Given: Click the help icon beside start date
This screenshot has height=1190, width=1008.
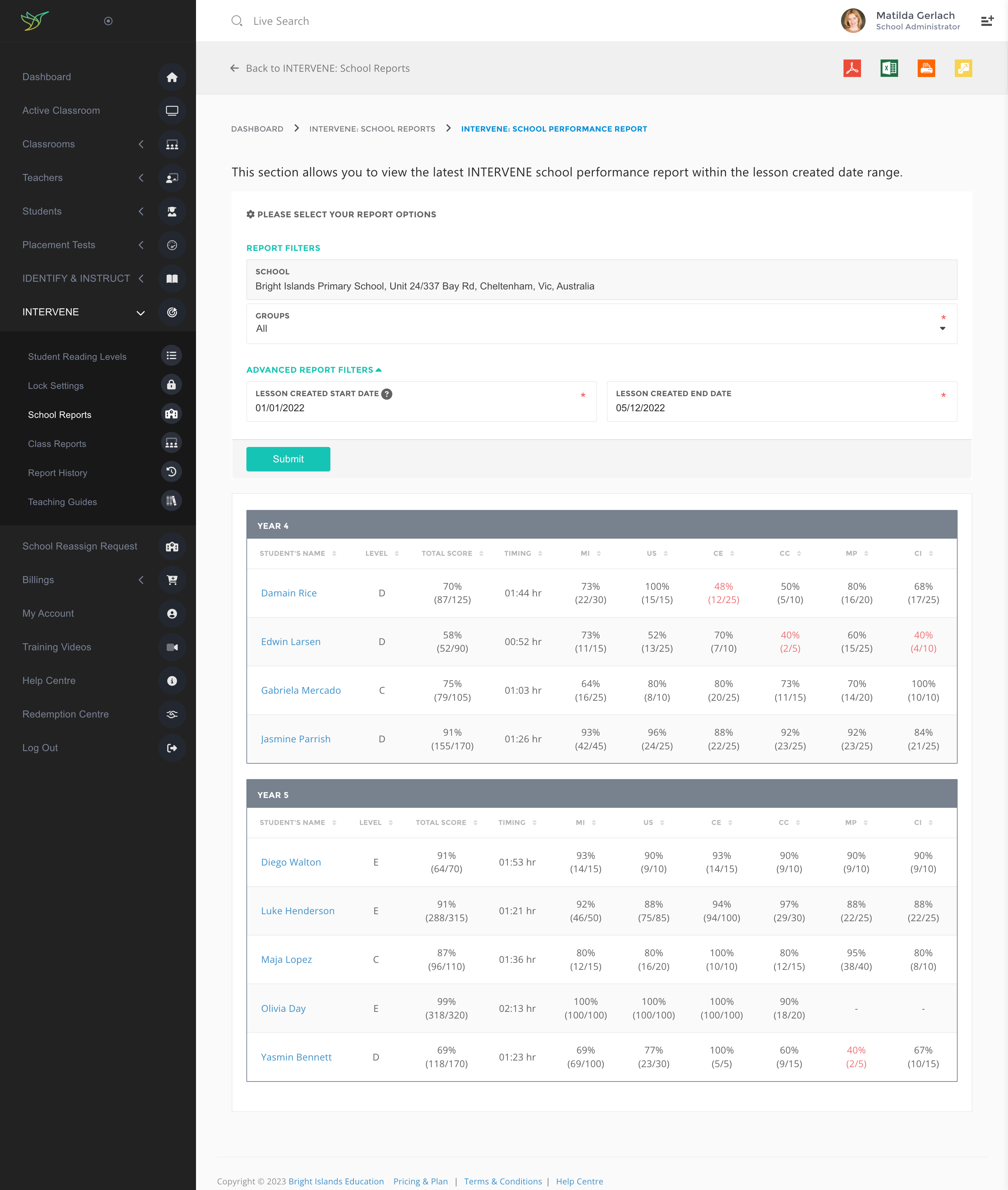Looking at the screenshot, I should (387, 394).
